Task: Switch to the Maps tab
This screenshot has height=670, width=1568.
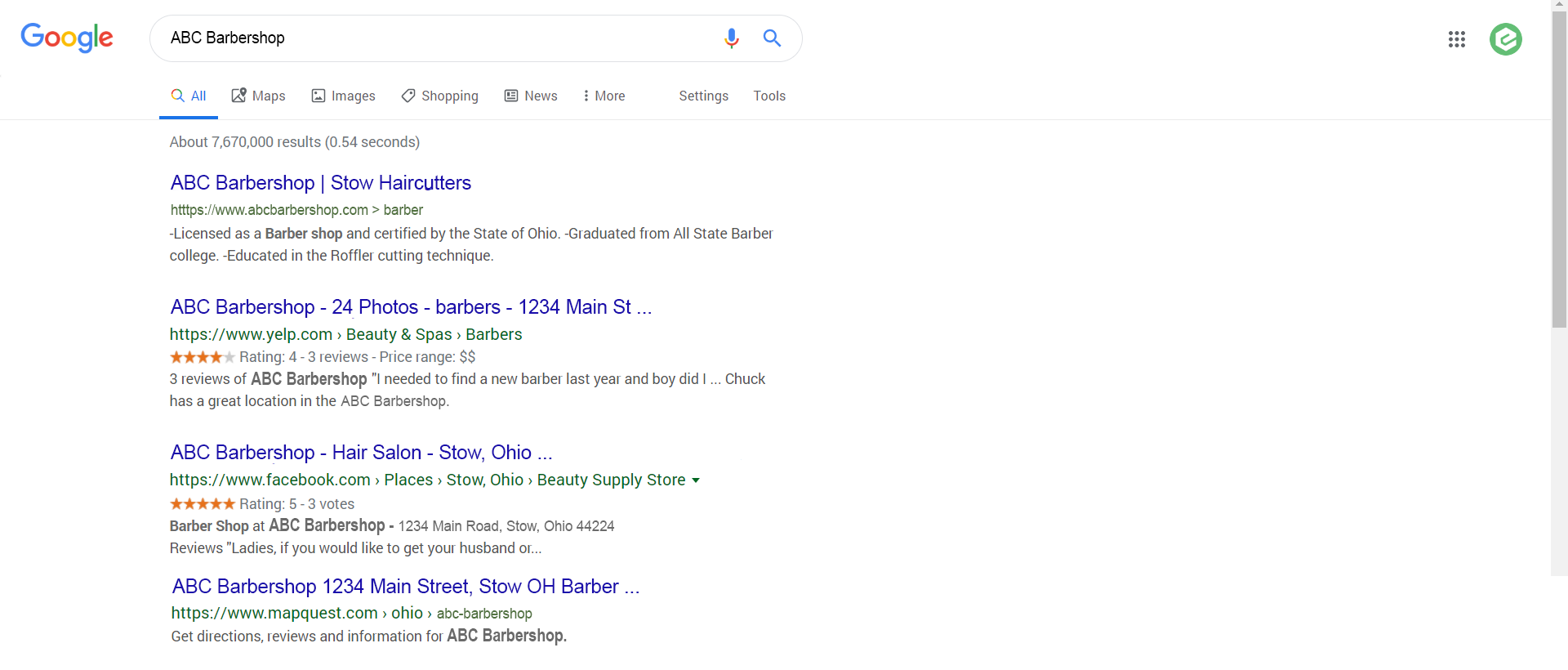Action: click(259, 96)
